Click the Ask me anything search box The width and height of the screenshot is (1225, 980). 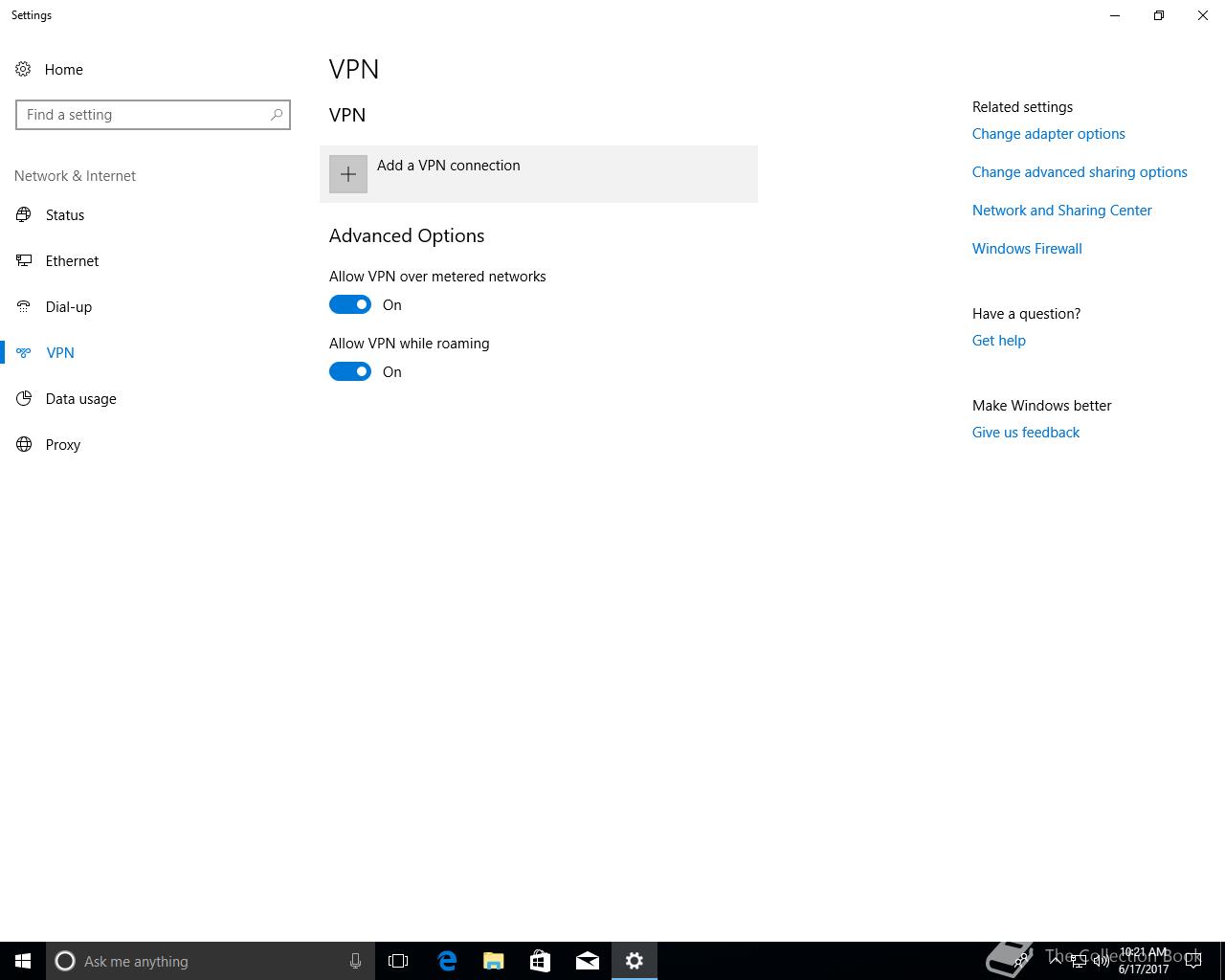point(211,961)
